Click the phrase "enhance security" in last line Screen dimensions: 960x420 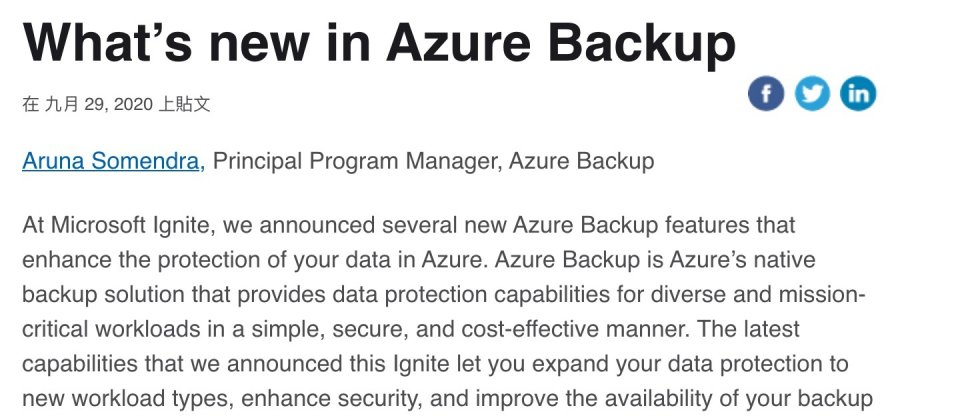coord(329,399)
